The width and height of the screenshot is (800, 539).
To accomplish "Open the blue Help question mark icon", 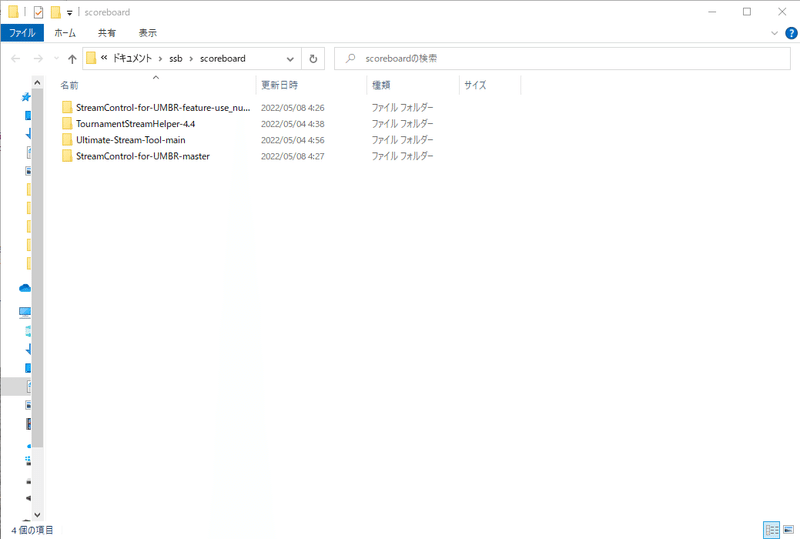I will pos(791,33).
